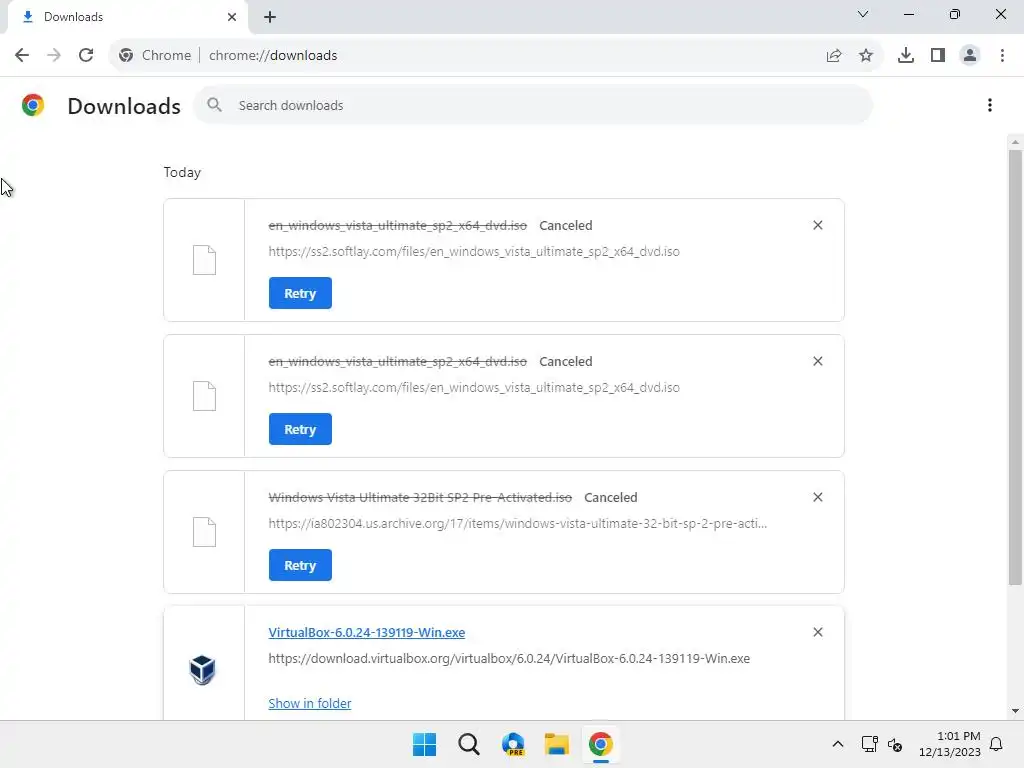1024x768 pixels.
Task: Remove Windows Vista Ultimate 32Bit entry from list
Action: coord(818,497)
